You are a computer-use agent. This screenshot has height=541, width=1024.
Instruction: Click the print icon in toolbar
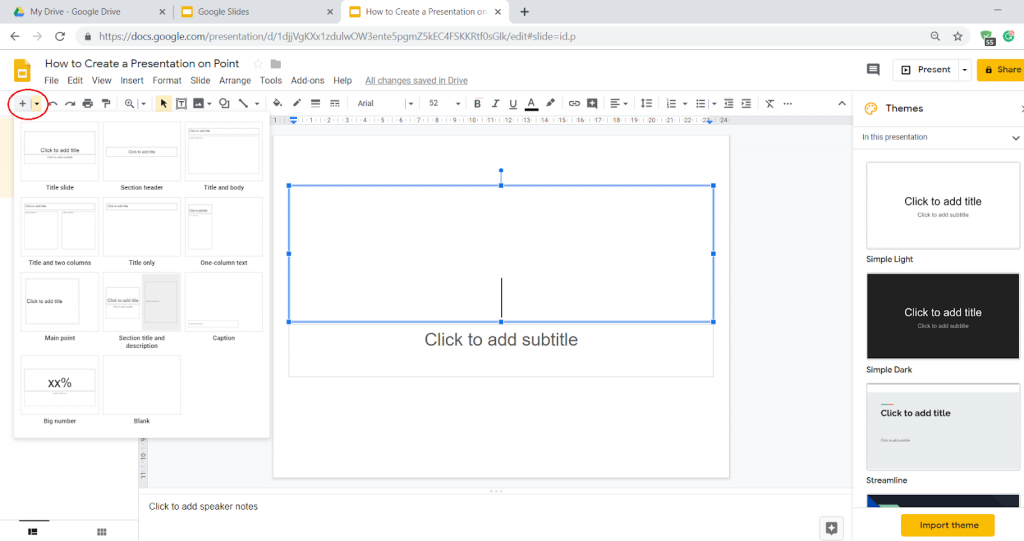pos(88,103)
